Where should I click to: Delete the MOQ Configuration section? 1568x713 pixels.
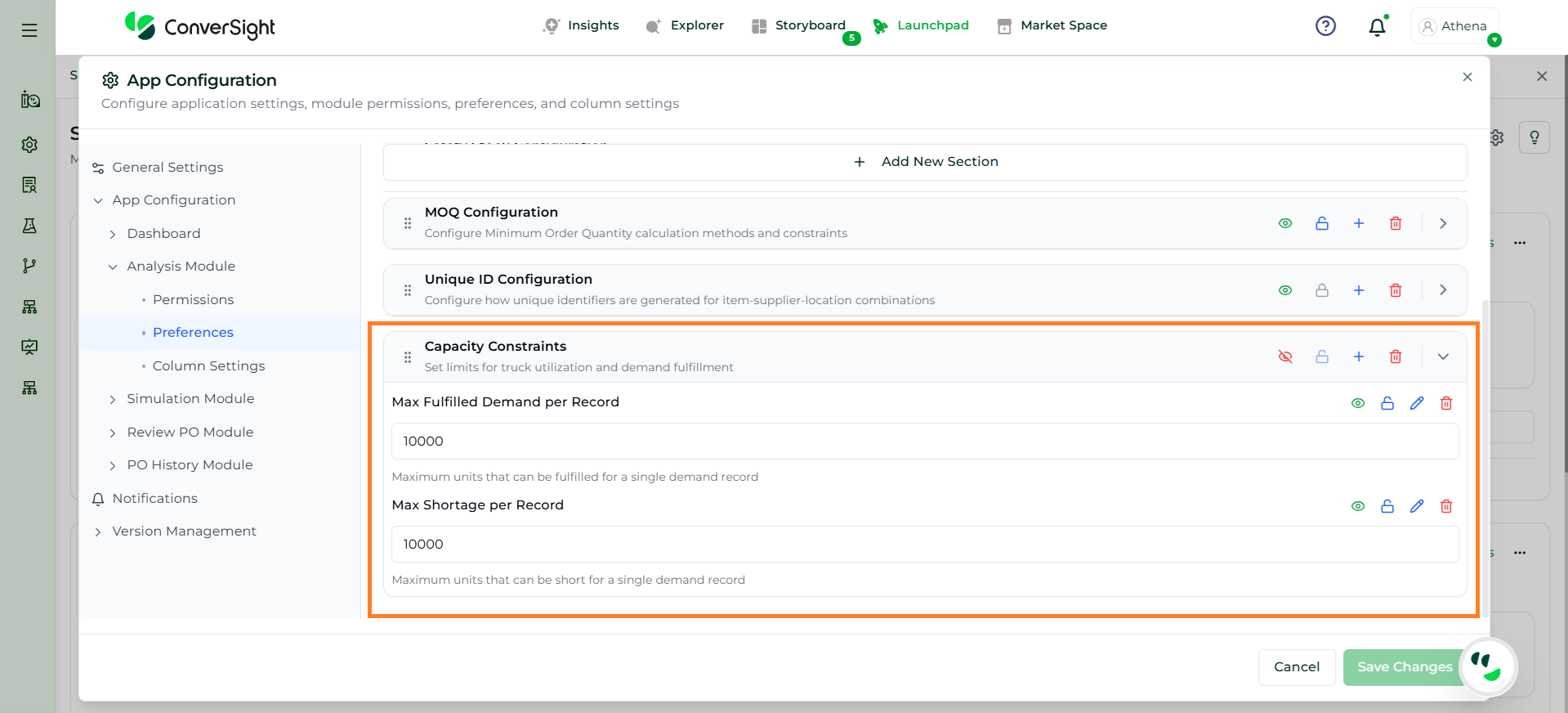coord(1396,223)
